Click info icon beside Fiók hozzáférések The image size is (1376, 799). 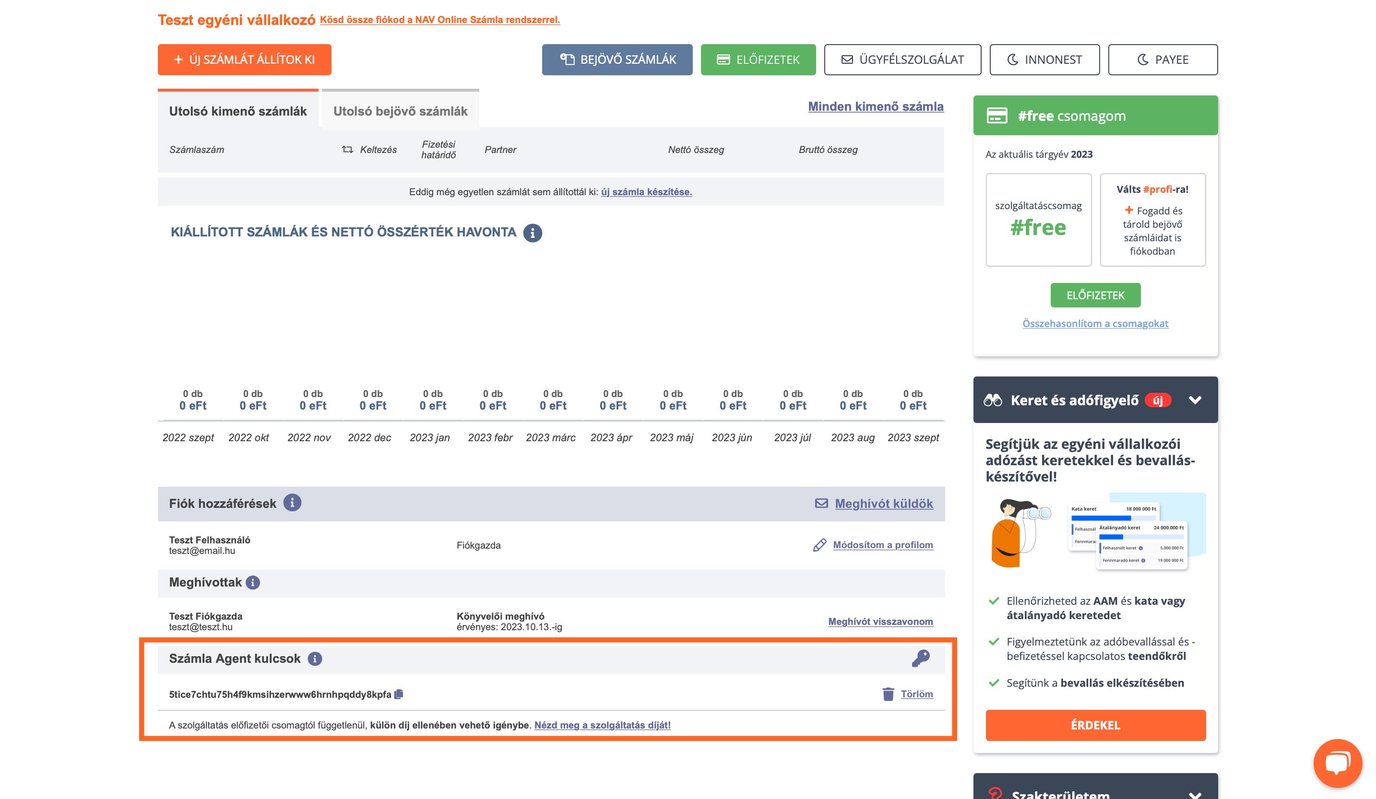pyautogui.click(x=292, y=503)
